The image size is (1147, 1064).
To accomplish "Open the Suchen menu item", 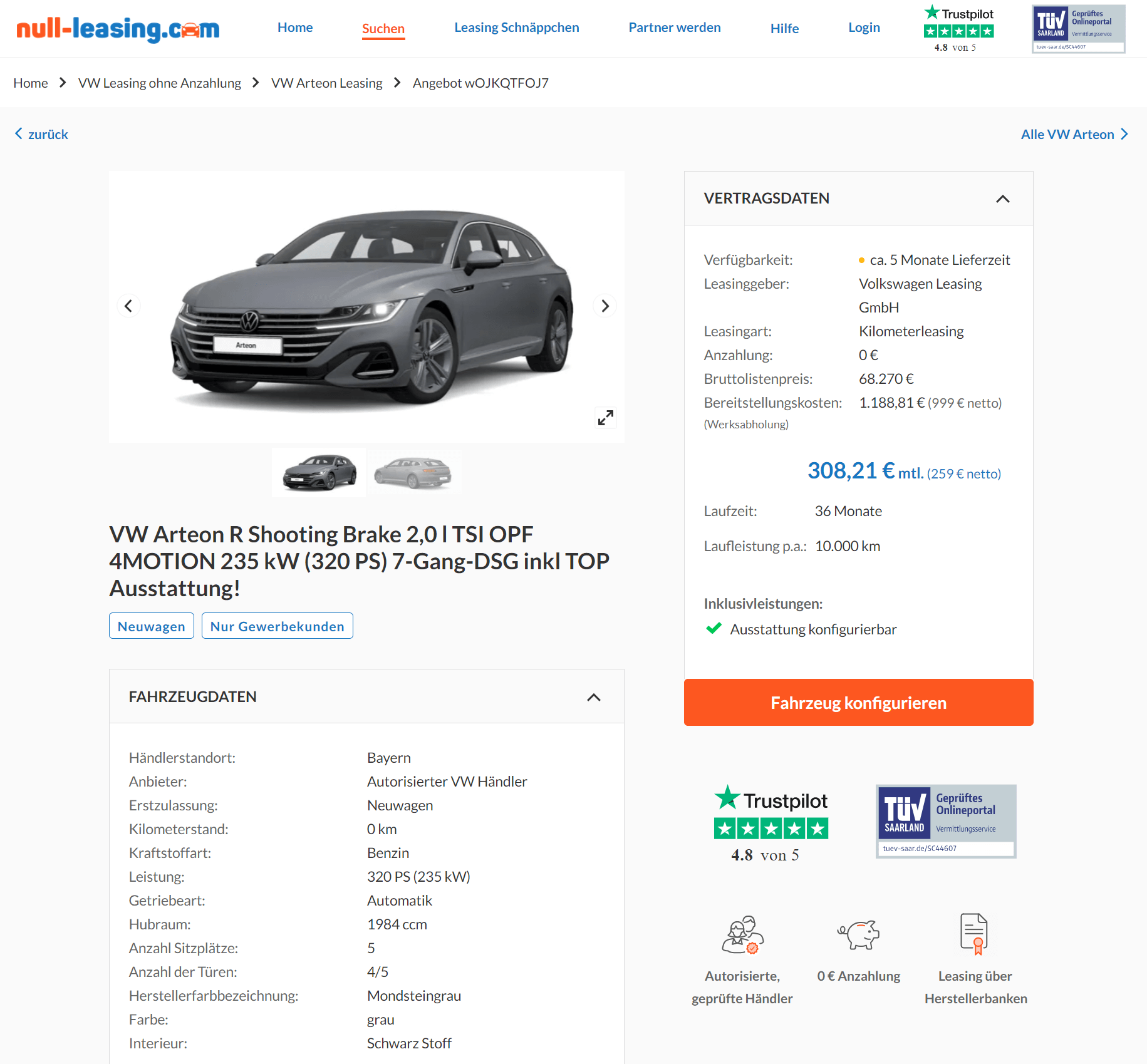I will coord(383,29).
